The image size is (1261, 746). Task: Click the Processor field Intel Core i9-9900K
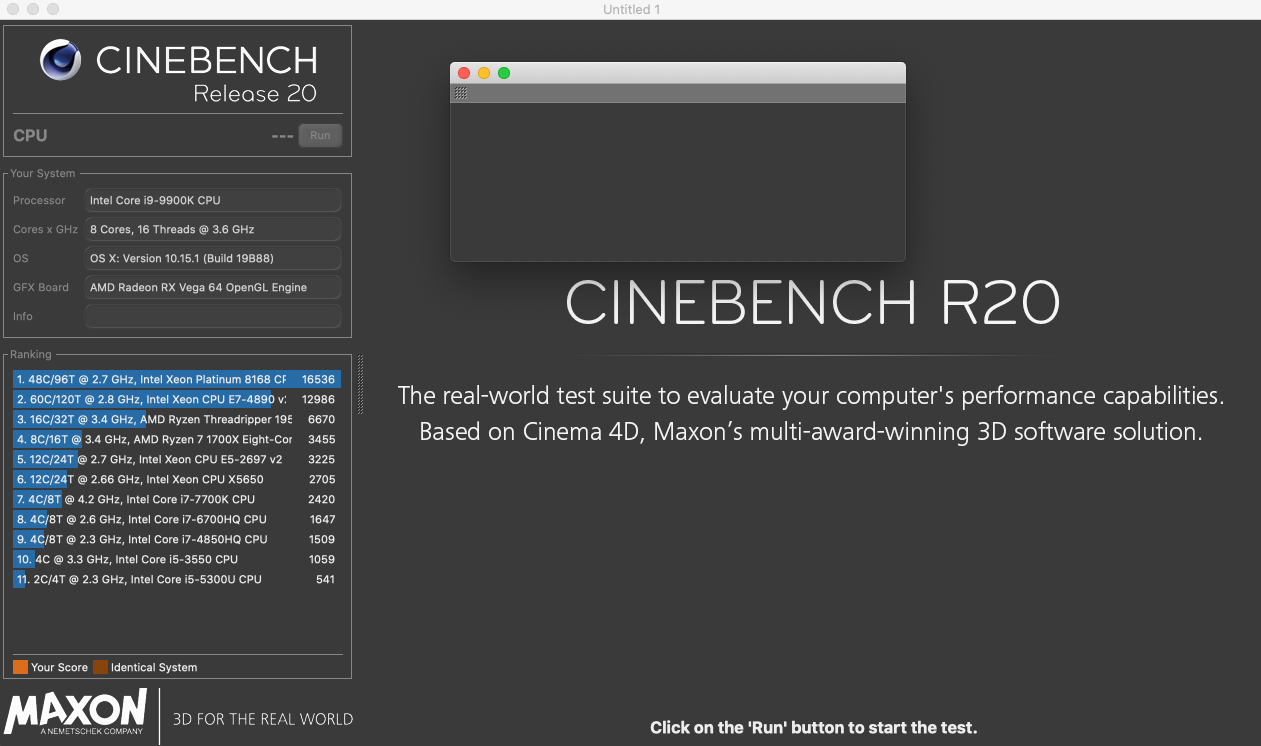(x=213, y=200)
